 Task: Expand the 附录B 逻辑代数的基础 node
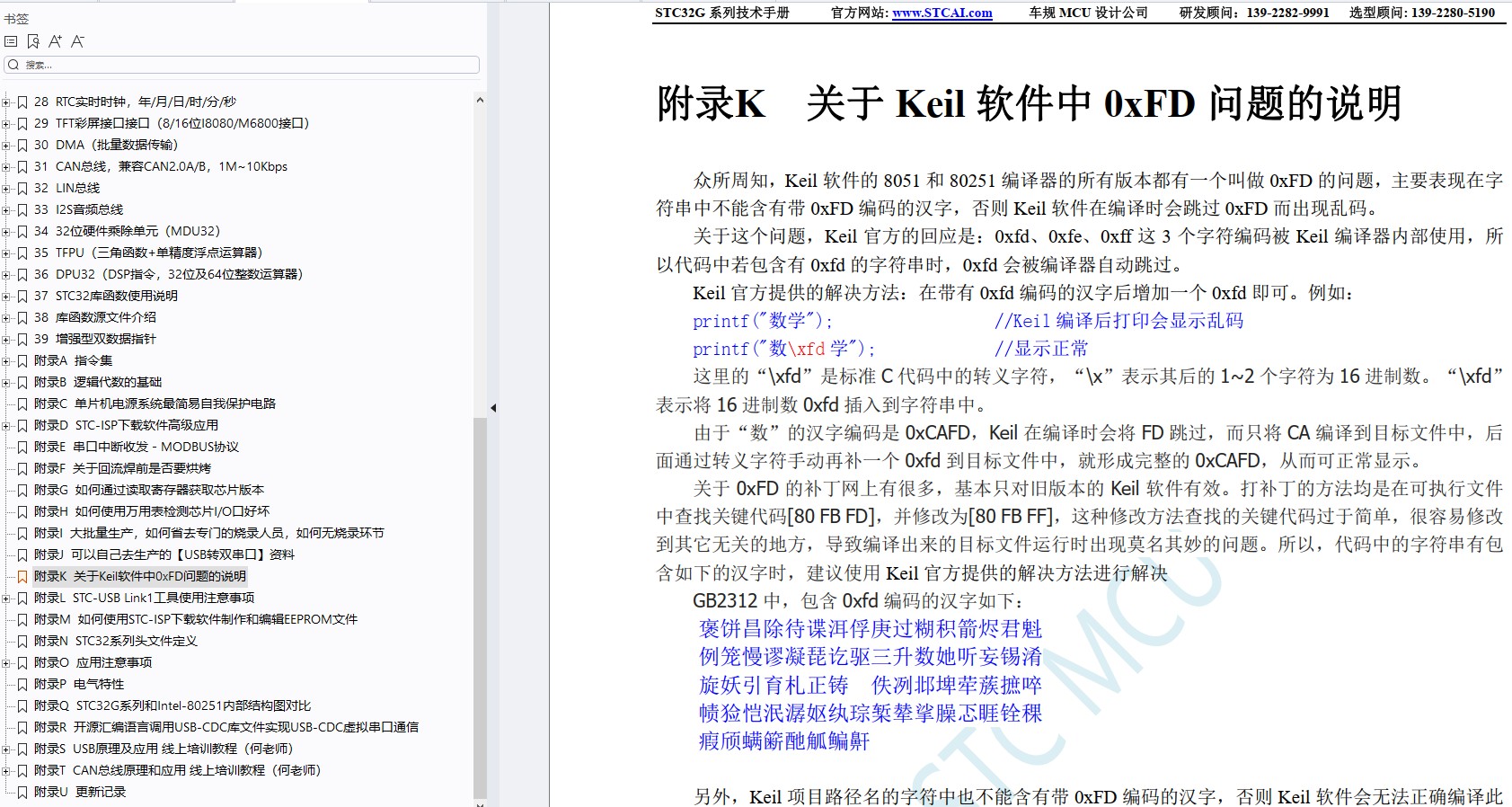[x=6, y=382]
